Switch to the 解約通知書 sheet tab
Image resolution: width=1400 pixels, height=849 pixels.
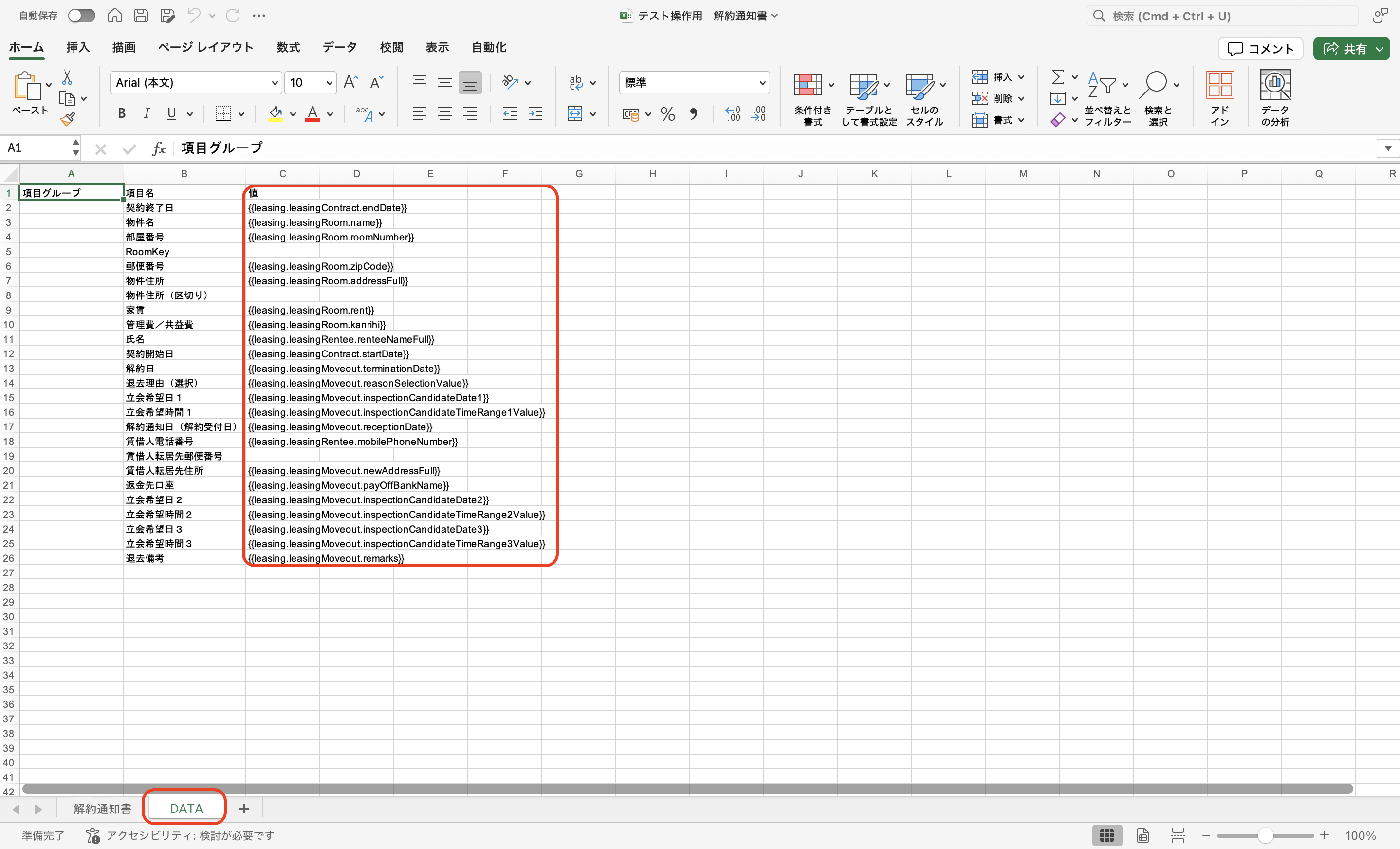[102, 809]
